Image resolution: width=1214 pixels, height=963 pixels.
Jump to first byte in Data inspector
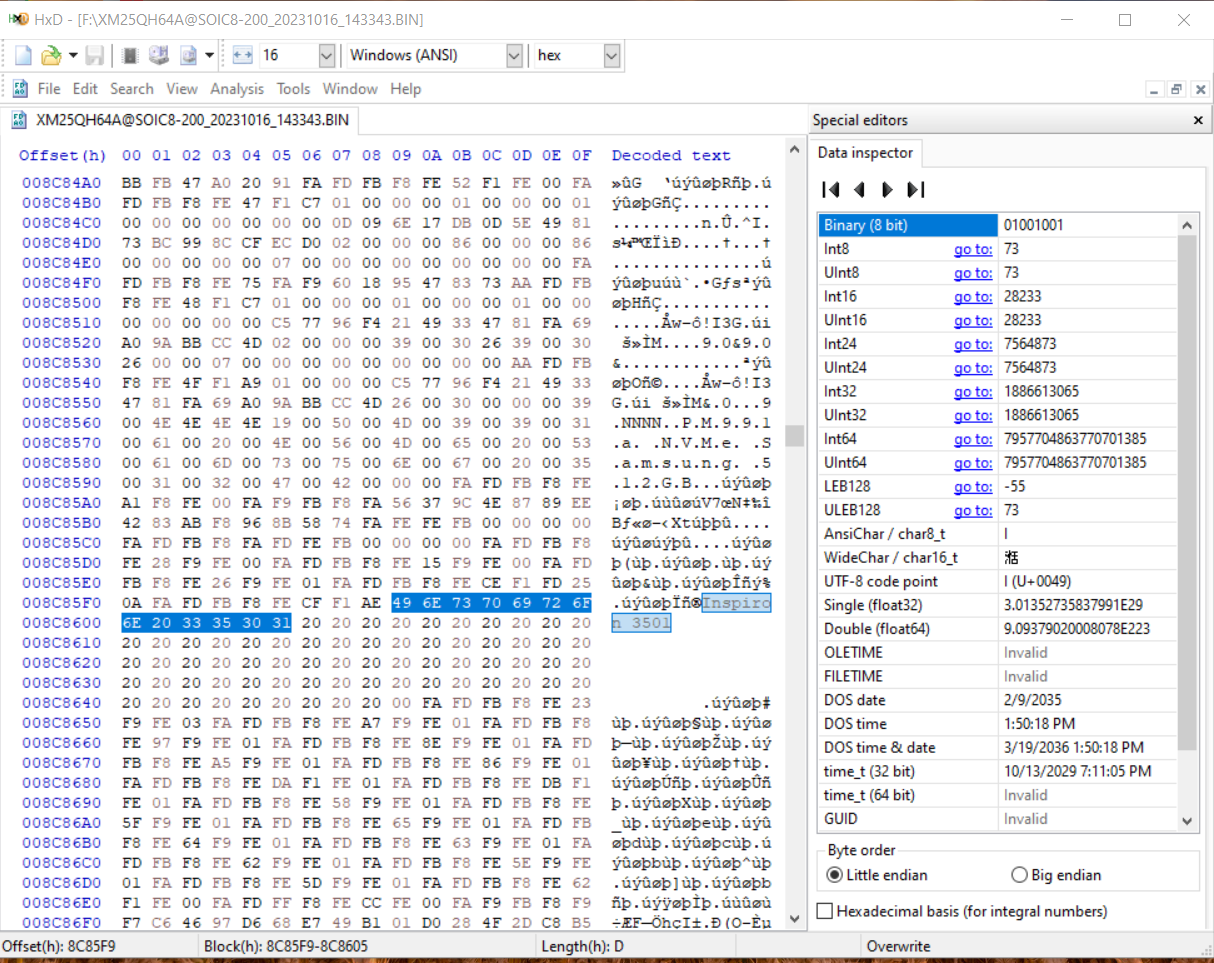tap(830, 189)
